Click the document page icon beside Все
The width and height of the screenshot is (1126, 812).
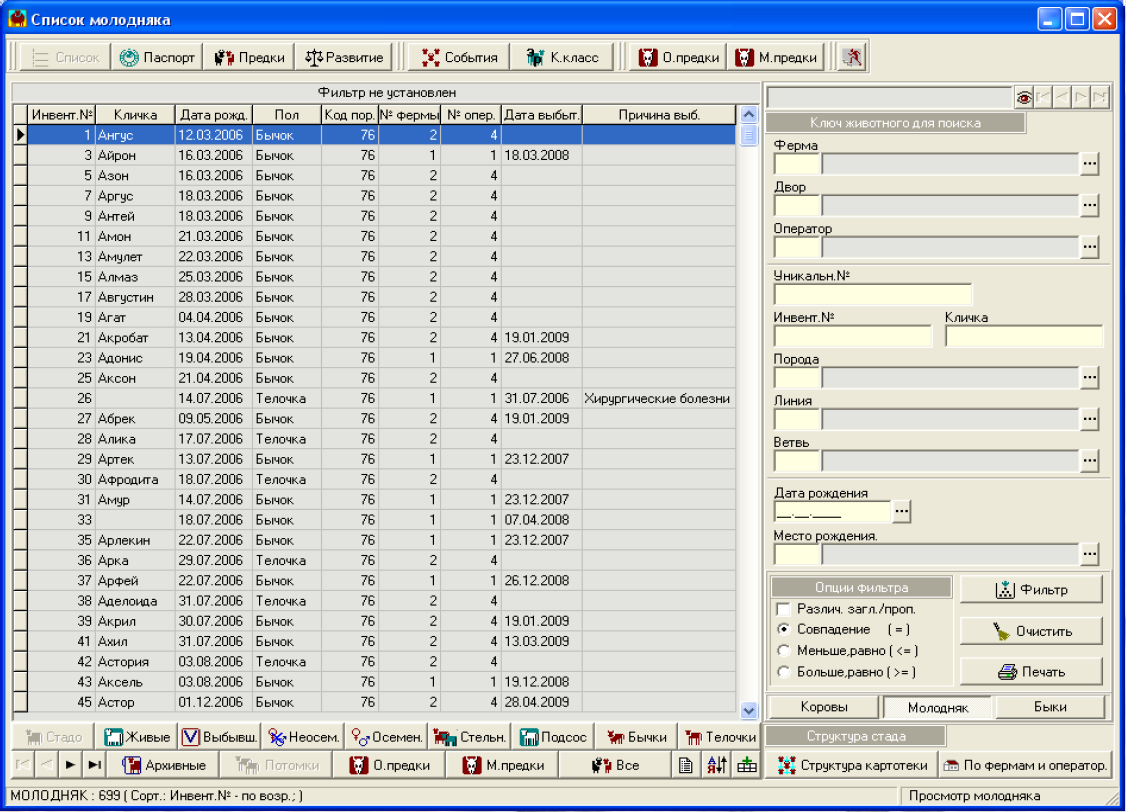click(x=686, y=765)
